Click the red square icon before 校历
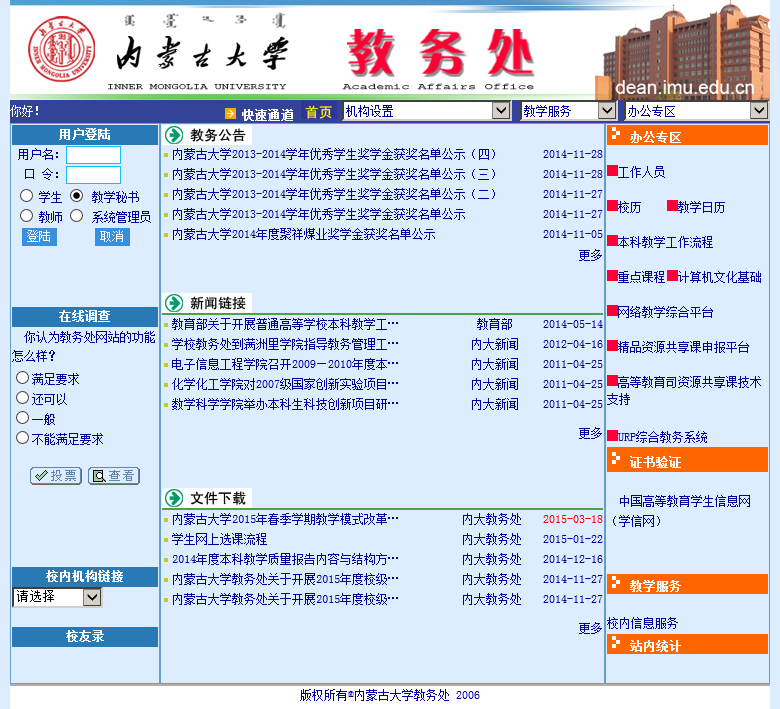Image resolution: width=780 pixels, height=709 pixels. [612, 205]
